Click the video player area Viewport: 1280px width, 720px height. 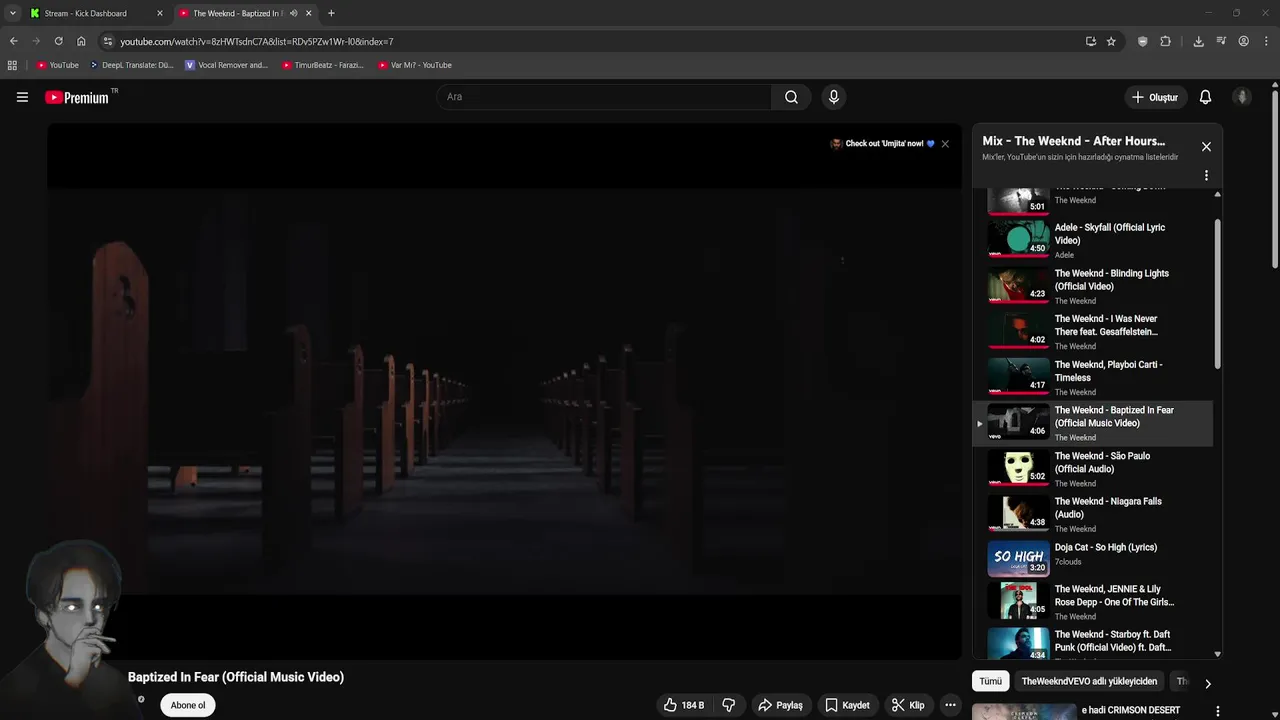[x=504, y=391]
